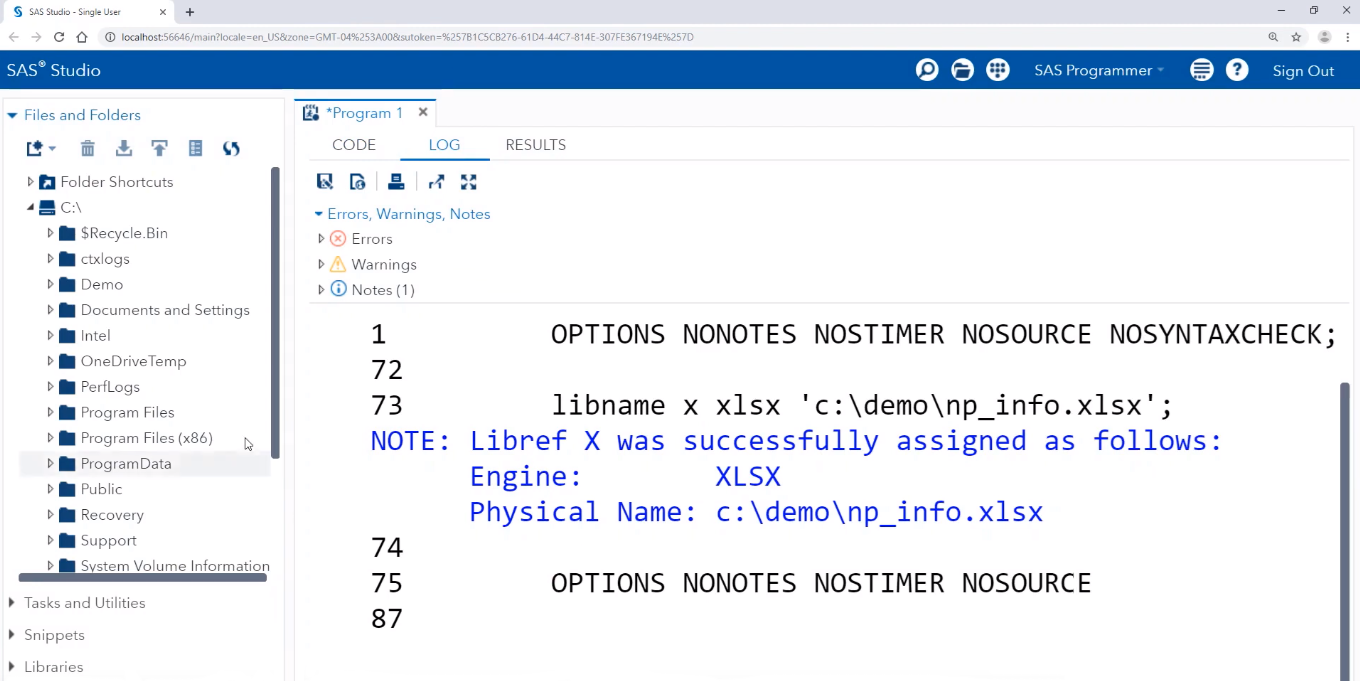This screenshot has width=1360, height=681.
Task: Click the Properties icon in Files panel
Action: 195,148
